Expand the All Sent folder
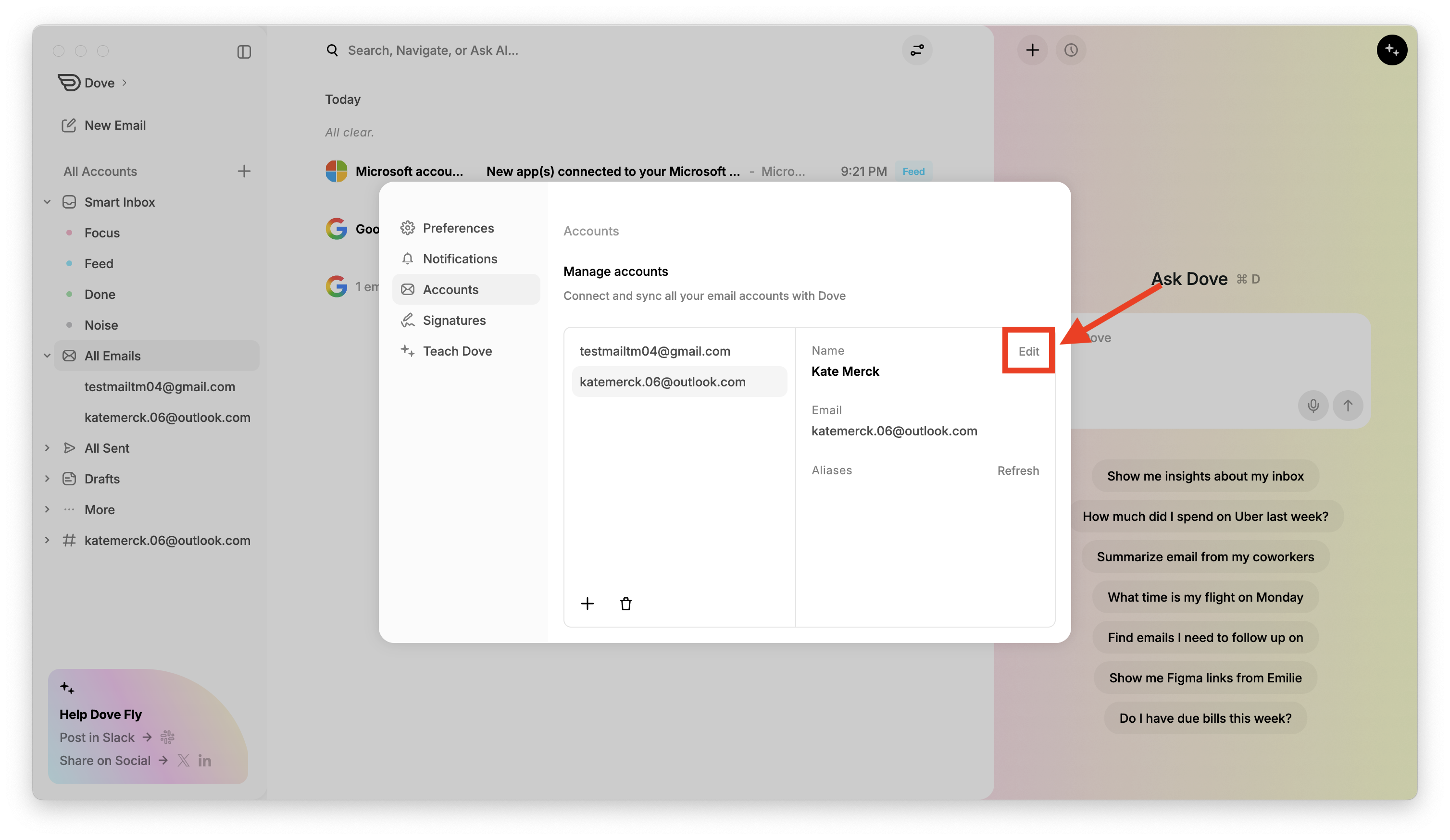The image size is (1450, 840). (x=47, y=448)
